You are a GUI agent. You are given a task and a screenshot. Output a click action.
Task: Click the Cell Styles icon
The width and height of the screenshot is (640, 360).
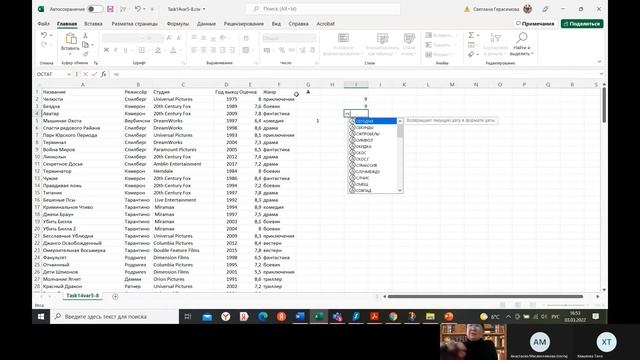[409, 38]
